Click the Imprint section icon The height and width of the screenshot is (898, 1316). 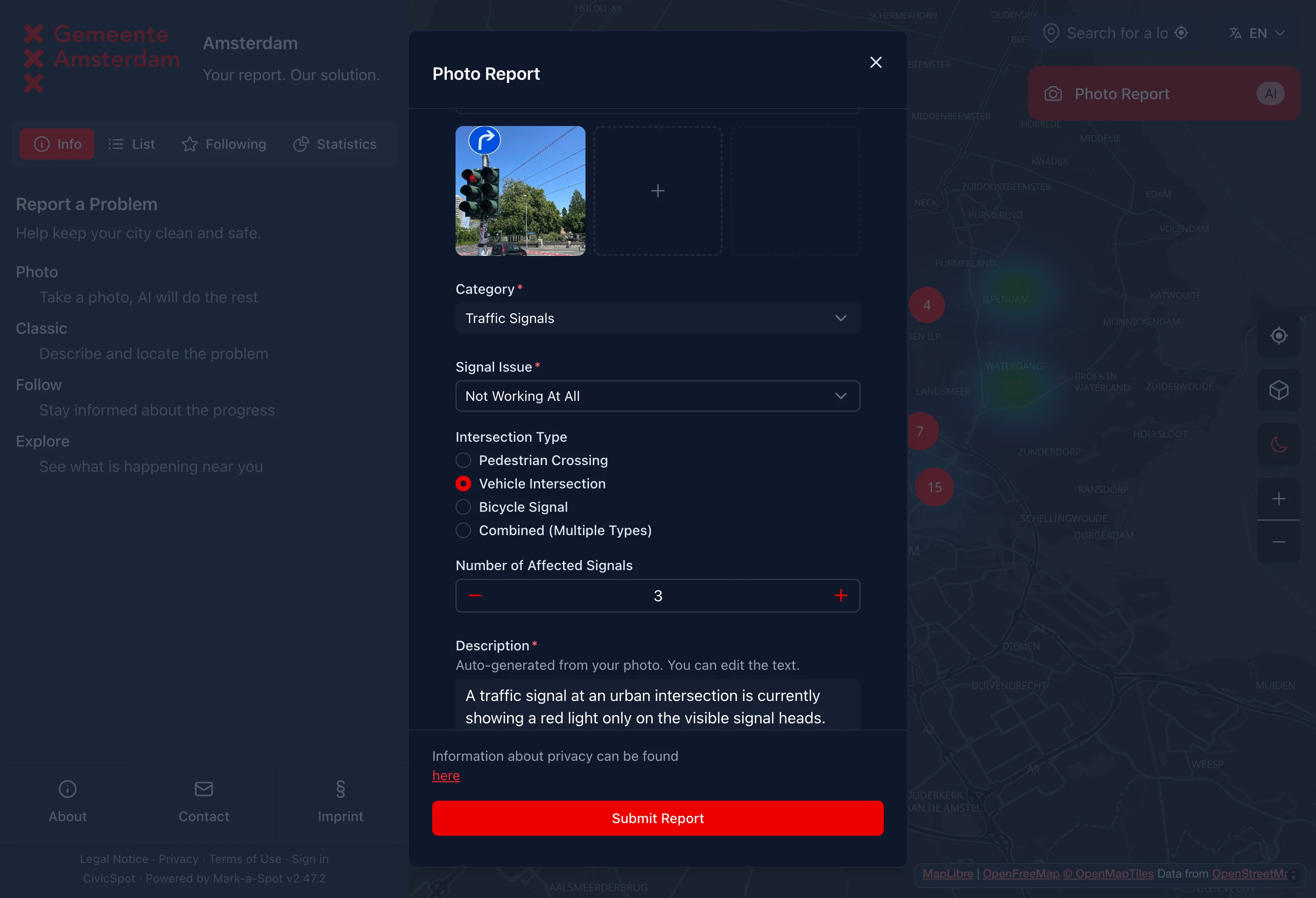[340, 789]
